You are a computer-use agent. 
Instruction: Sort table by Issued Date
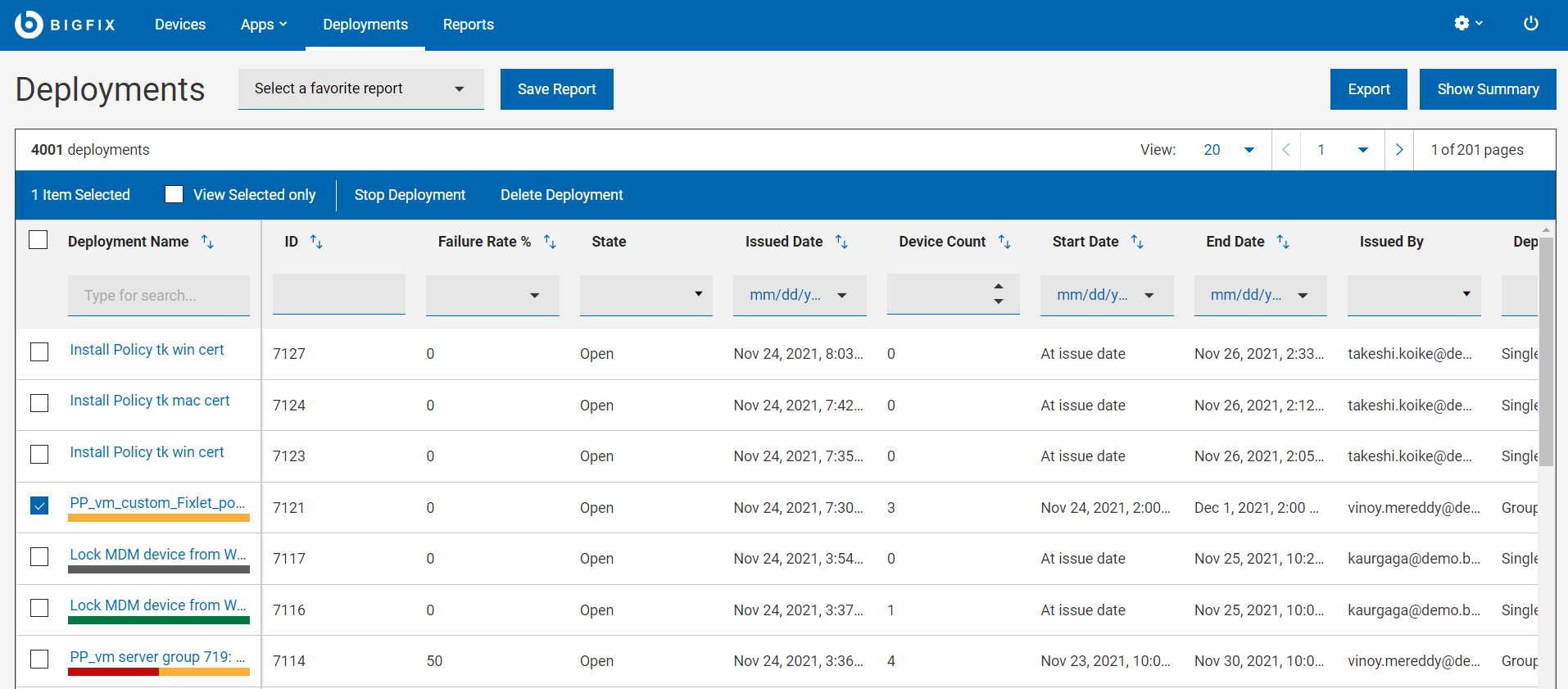point(841,242)
